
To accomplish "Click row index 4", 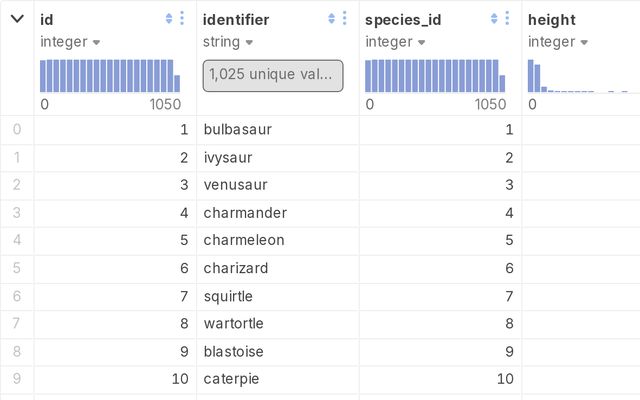I will click(x=16, y=241).
